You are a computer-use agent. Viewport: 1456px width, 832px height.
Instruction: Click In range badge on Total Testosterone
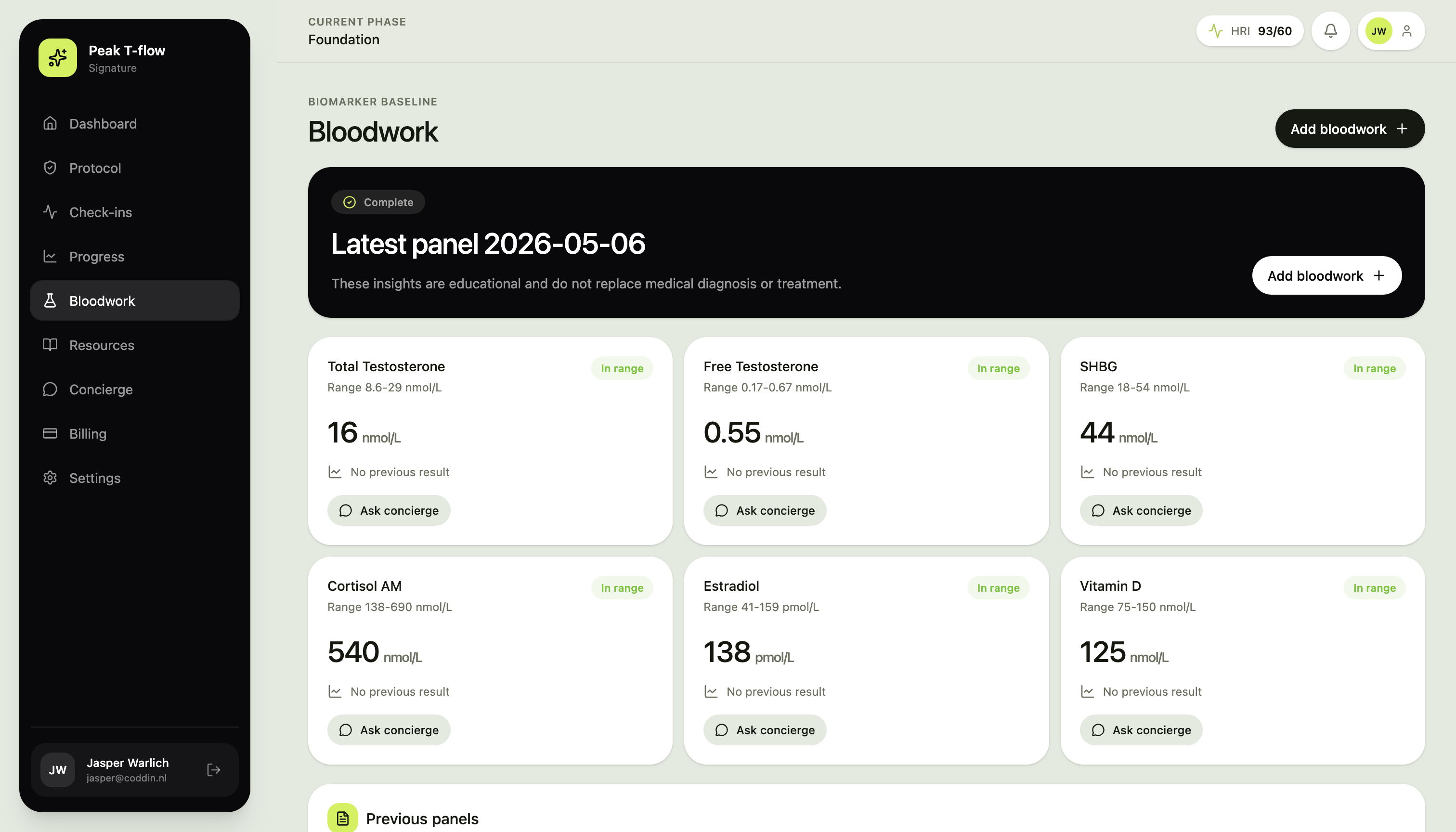[622, 368]
